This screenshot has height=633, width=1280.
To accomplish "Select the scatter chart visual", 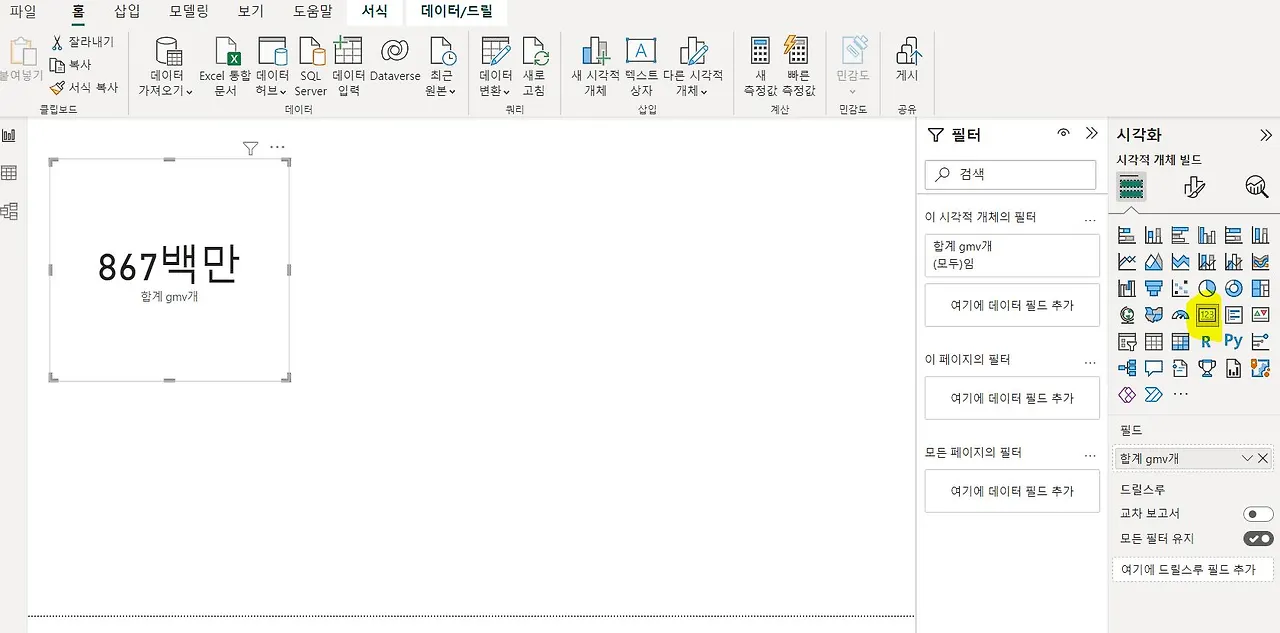I will pyautogui.click(x=1180, y=288).
